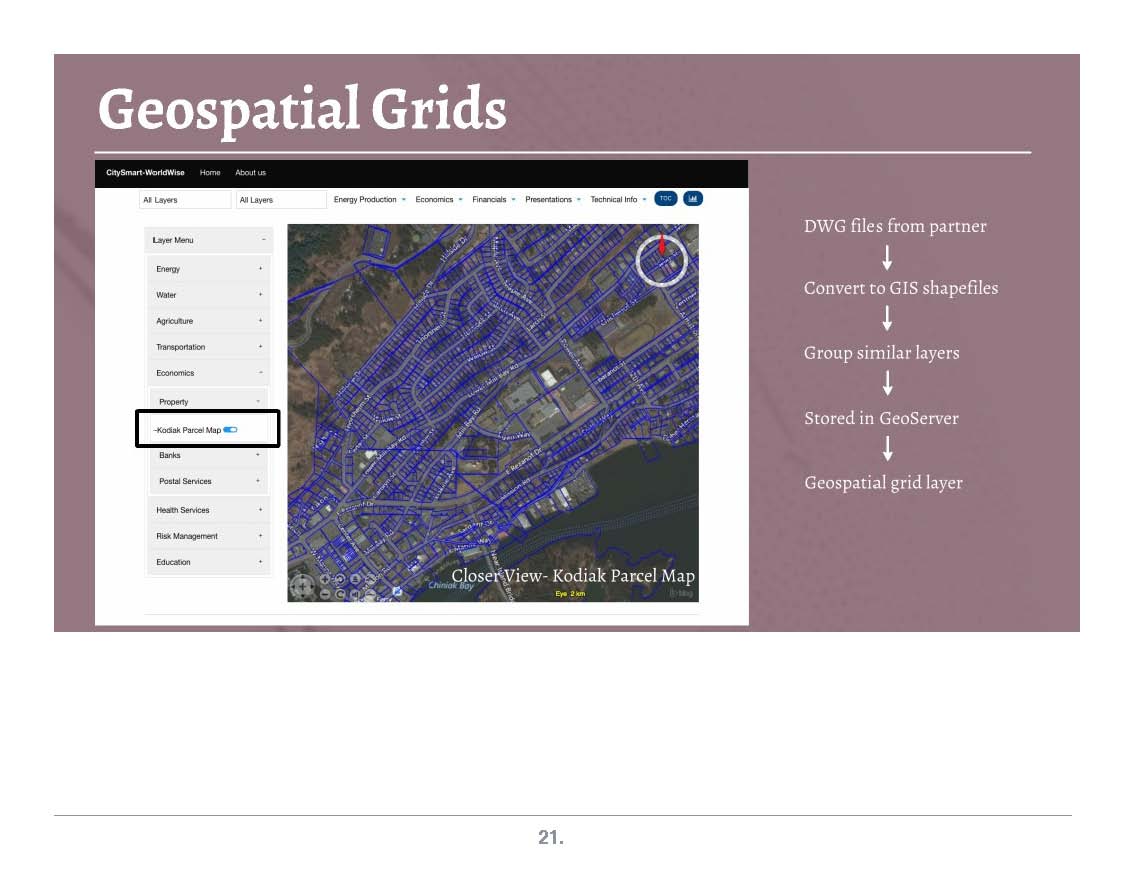Image resolution: width=1133 pixels, height=876 pixels.
Task: Click the map pan control pad
Action: point(302,588)
